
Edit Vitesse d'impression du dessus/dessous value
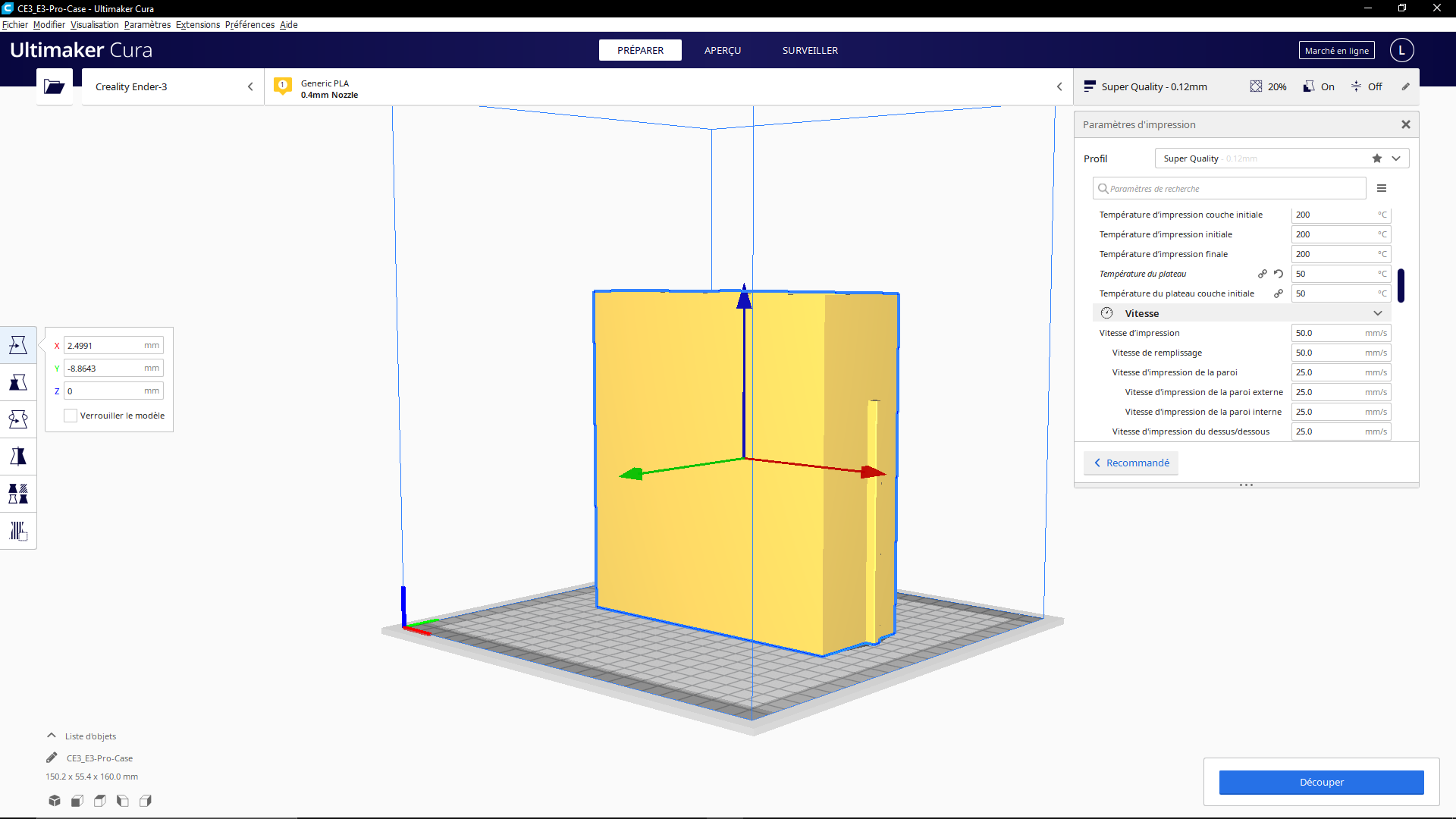[x=1341, y=431]
